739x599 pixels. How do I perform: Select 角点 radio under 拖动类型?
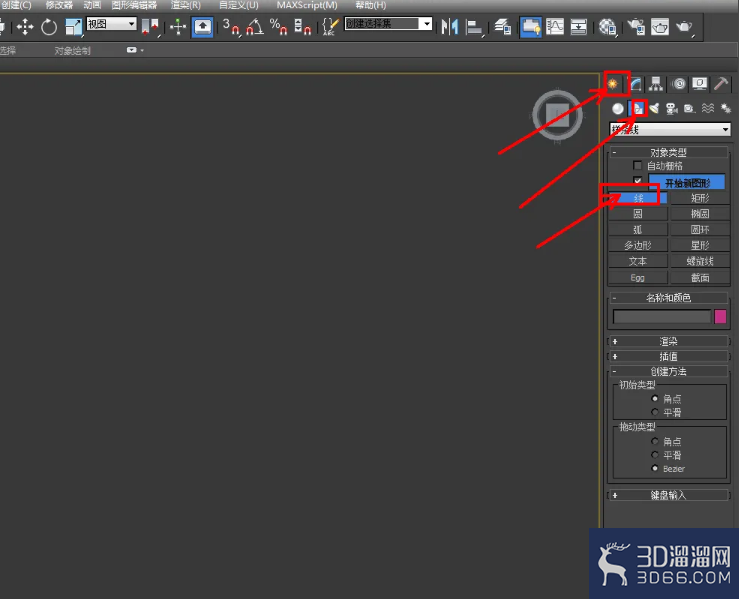(655, 441)
